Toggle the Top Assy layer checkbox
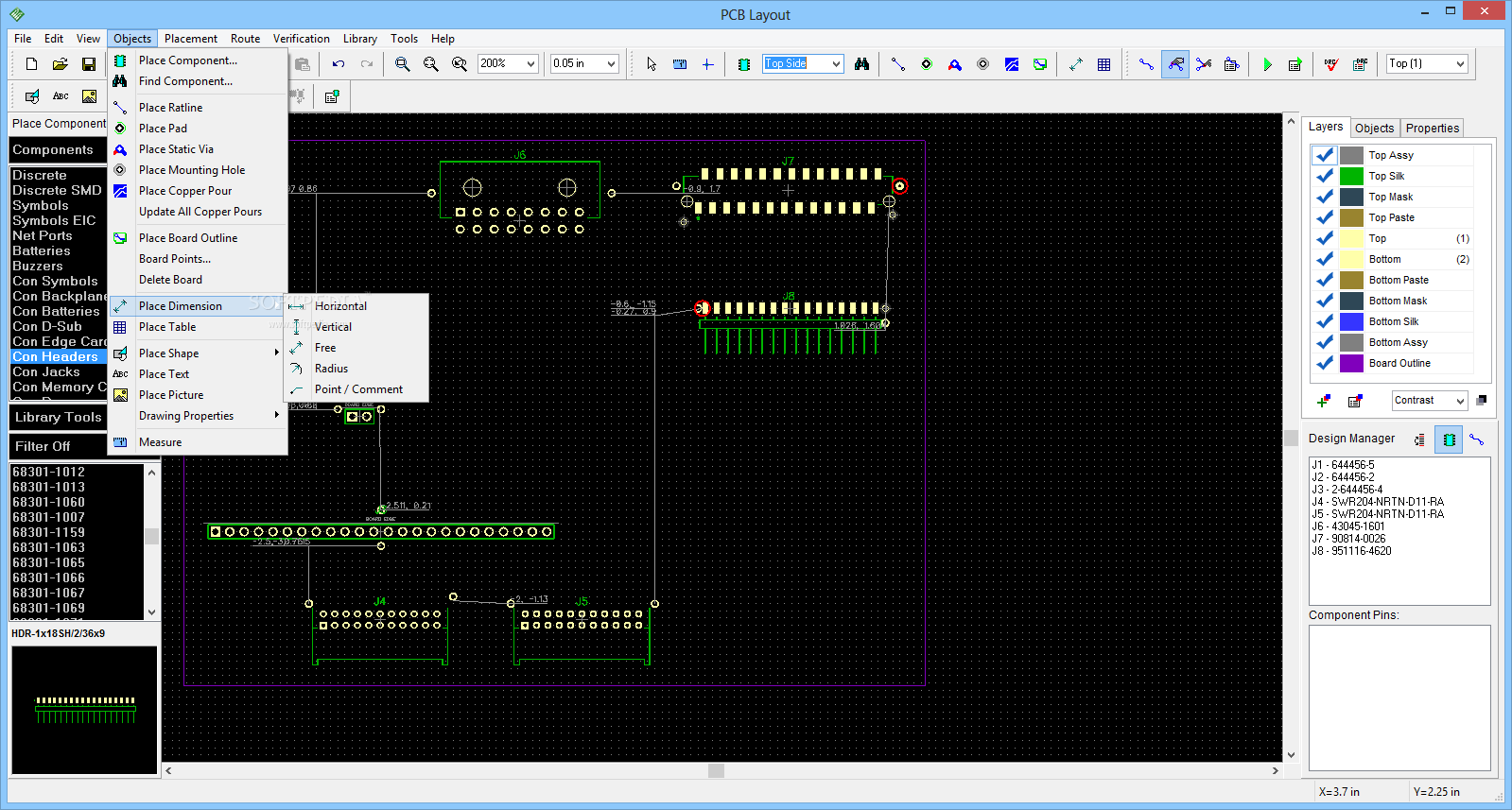Viewport: 1512px width, 810px height. (x=1324, y=155)
